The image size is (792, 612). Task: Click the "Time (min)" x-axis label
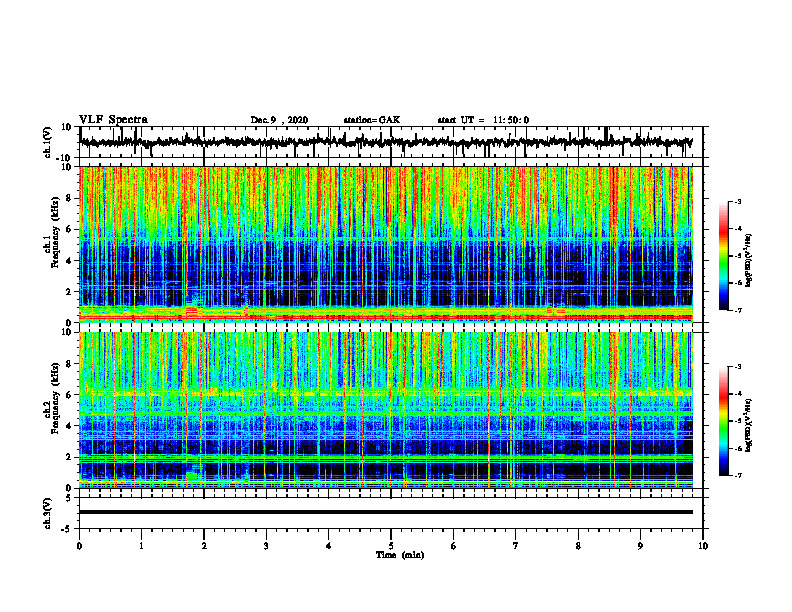click(400, 555)
